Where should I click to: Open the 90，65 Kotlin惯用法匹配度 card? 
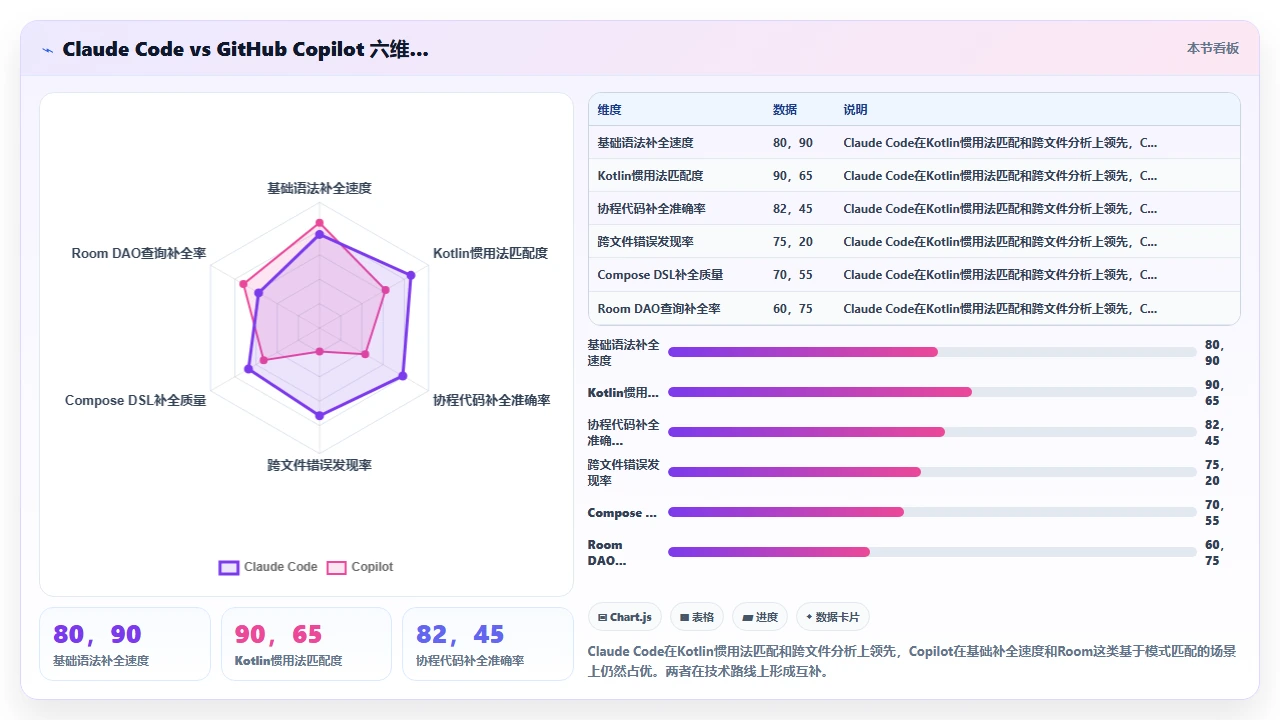pyautogui.click(x=306, y=644)
